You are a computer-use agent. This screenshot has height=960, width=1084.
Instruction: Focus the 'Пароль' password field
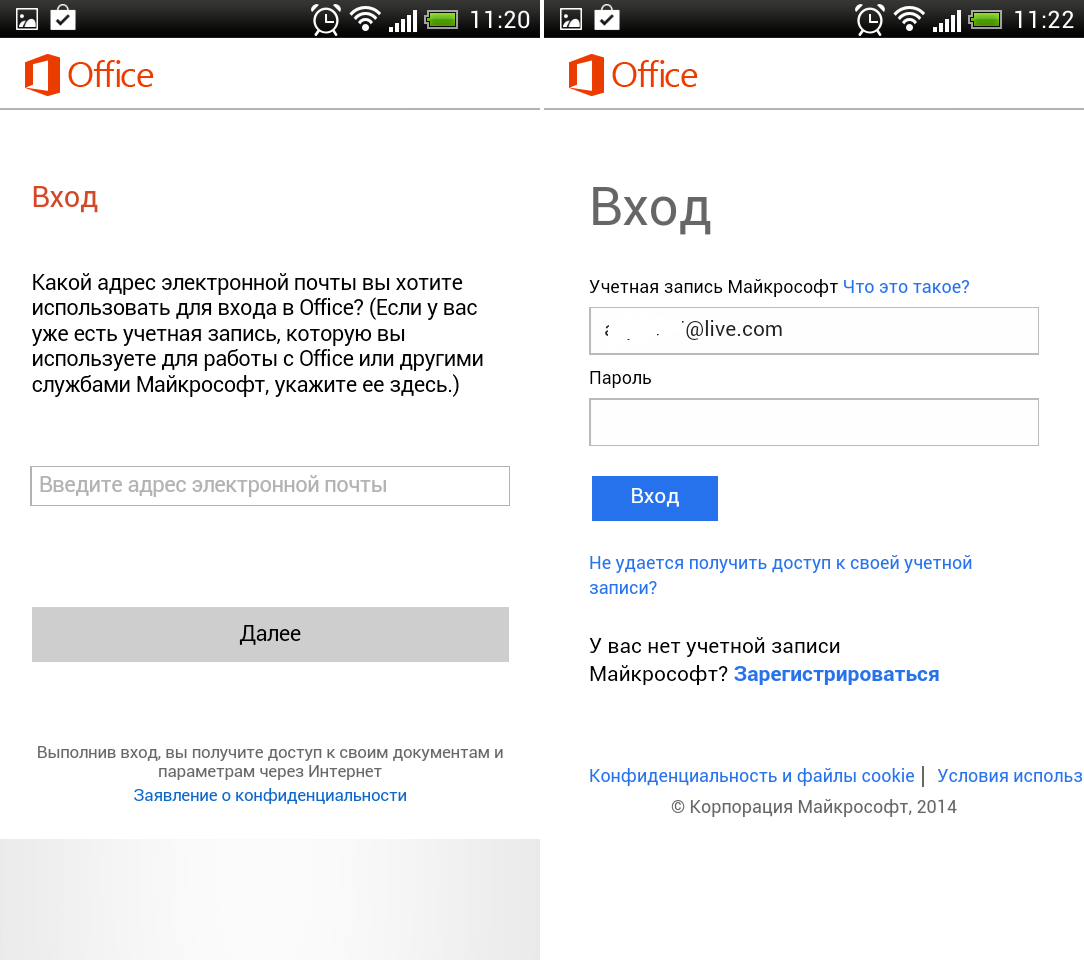814,422
